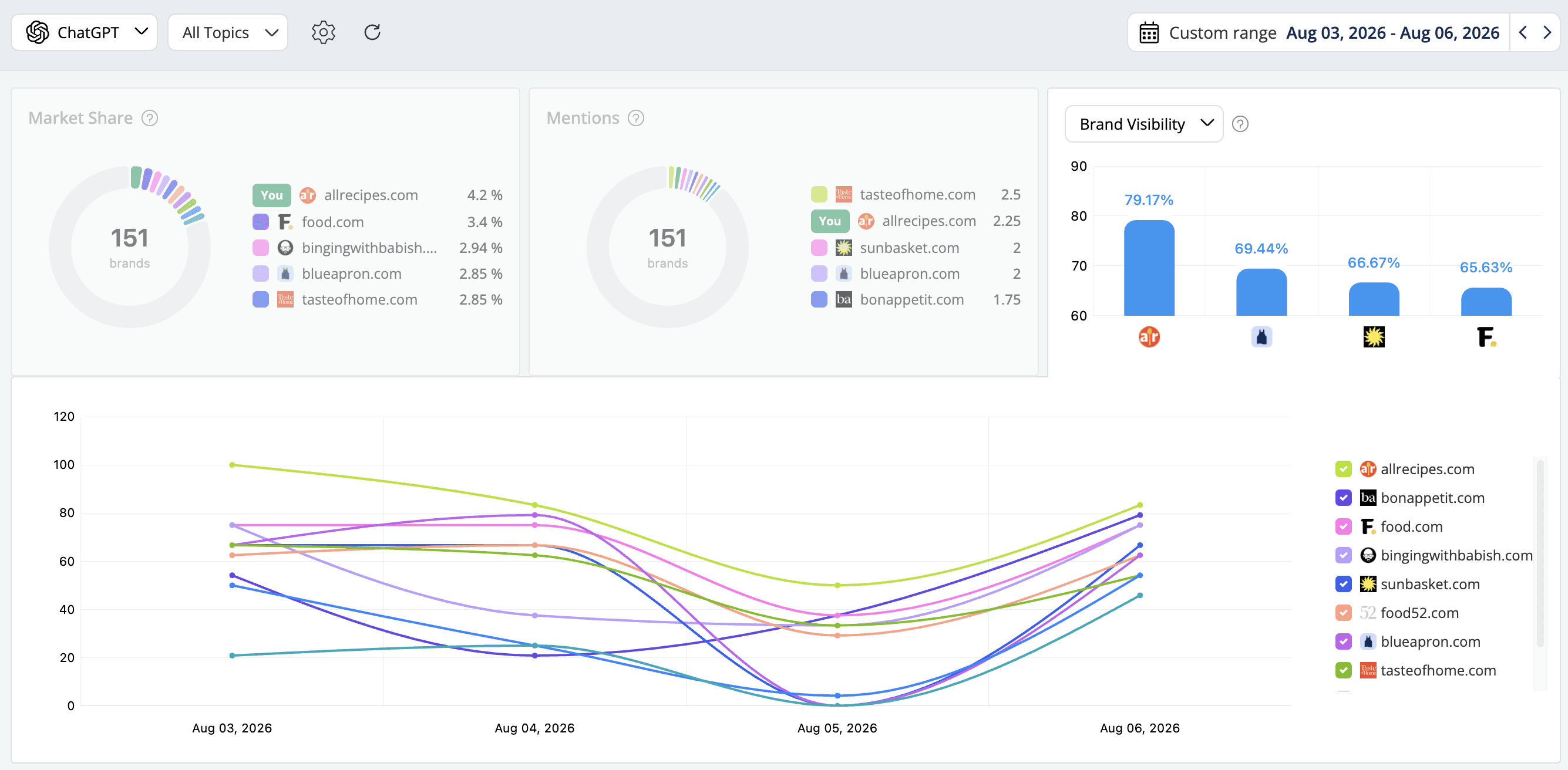Click You badge in Mentions list
The height and width of the screenshot is (770, 1568).
pyautogui.click(x=830, y=221)
